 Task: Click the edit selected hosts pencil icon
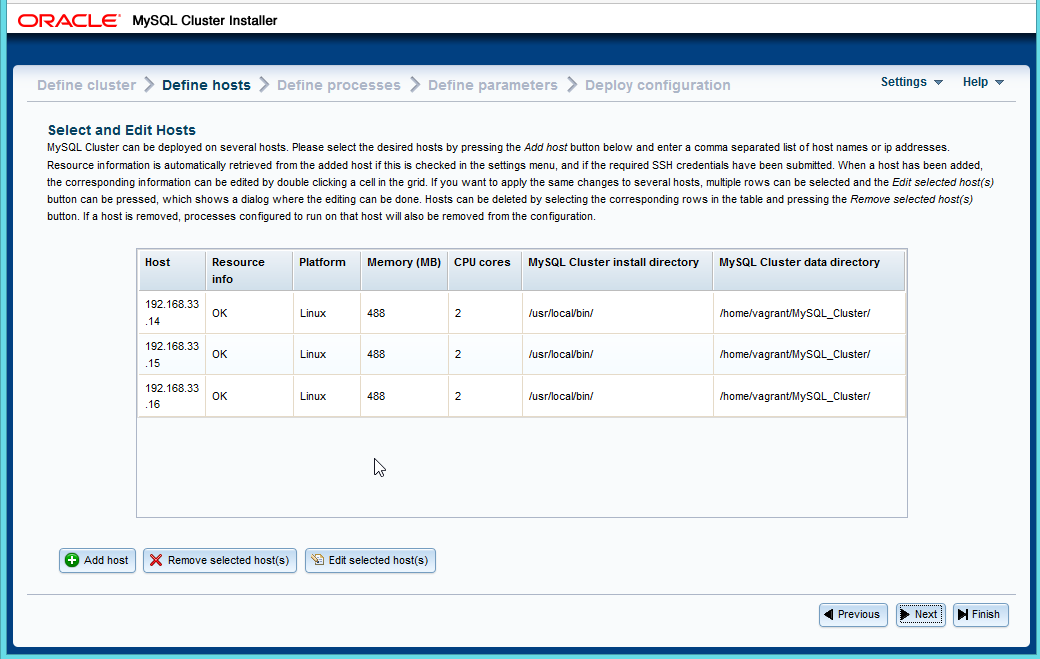tap(318, 560)
